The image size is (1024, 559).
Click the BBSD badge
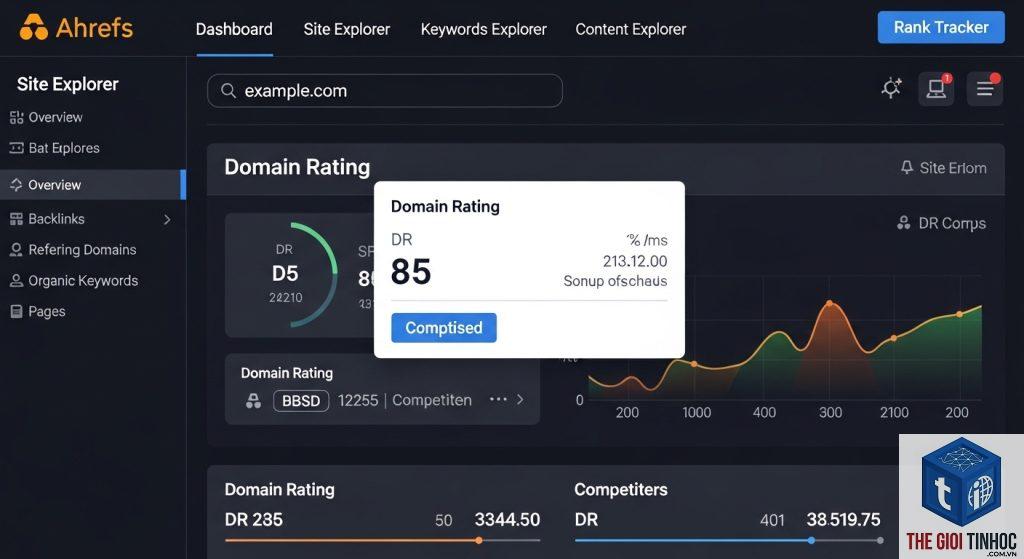tap(301, 400)
